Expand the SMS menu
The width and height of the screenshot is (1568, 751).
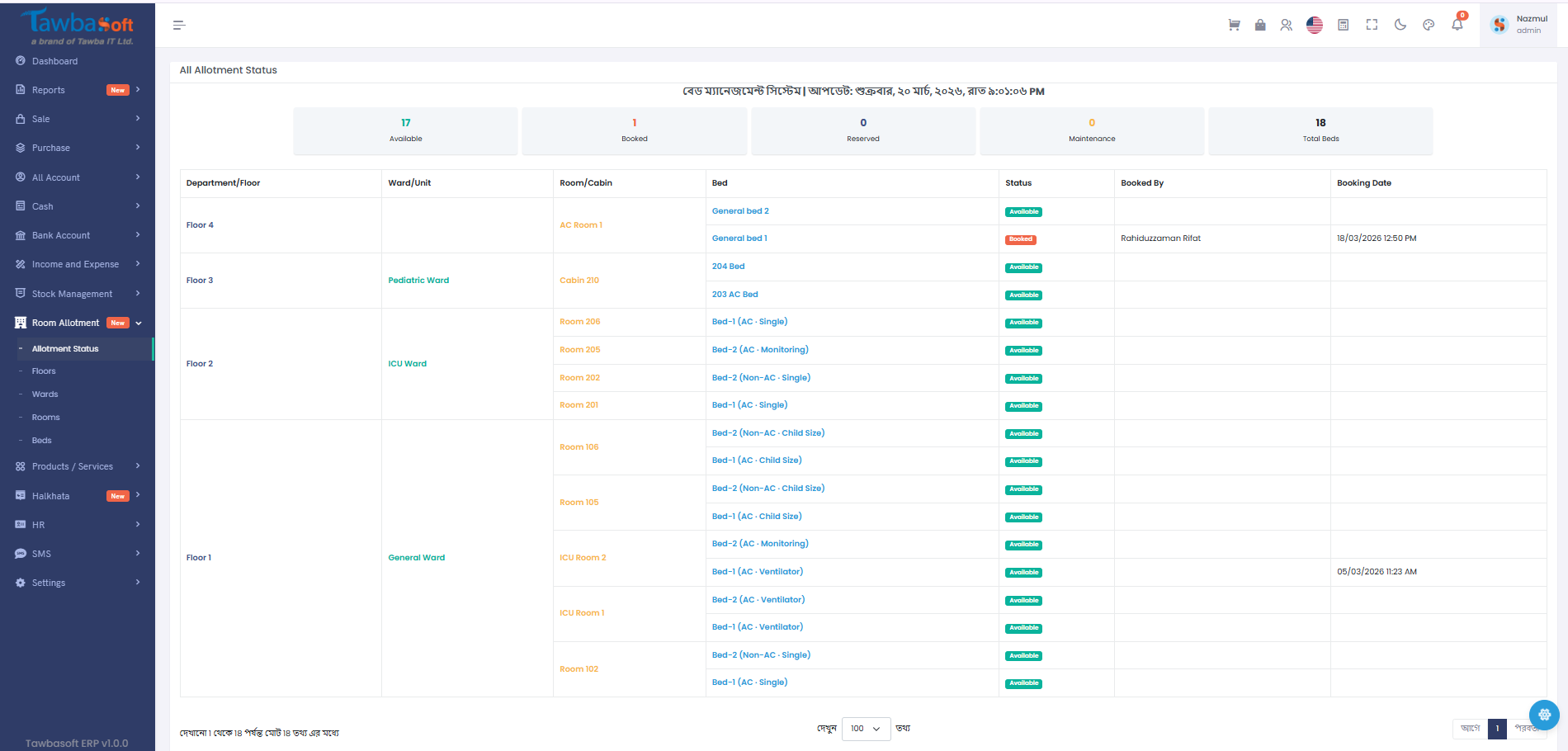pyautogui.click(x=78, y=554)
